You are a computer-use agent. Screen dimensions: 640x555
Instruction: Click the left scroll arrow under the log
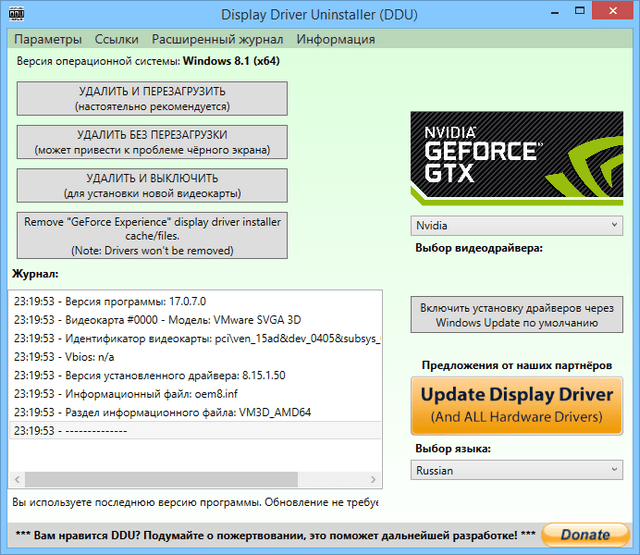tap(18, 480)
